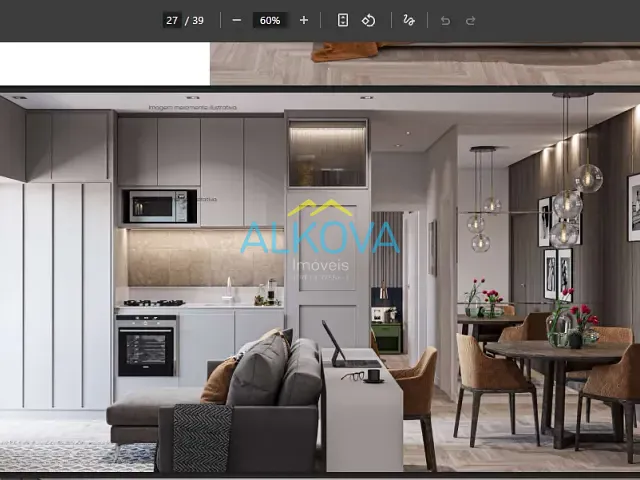Click the page number field showing 27
This screenshot has height=480, width=640.
click(172, 20)
